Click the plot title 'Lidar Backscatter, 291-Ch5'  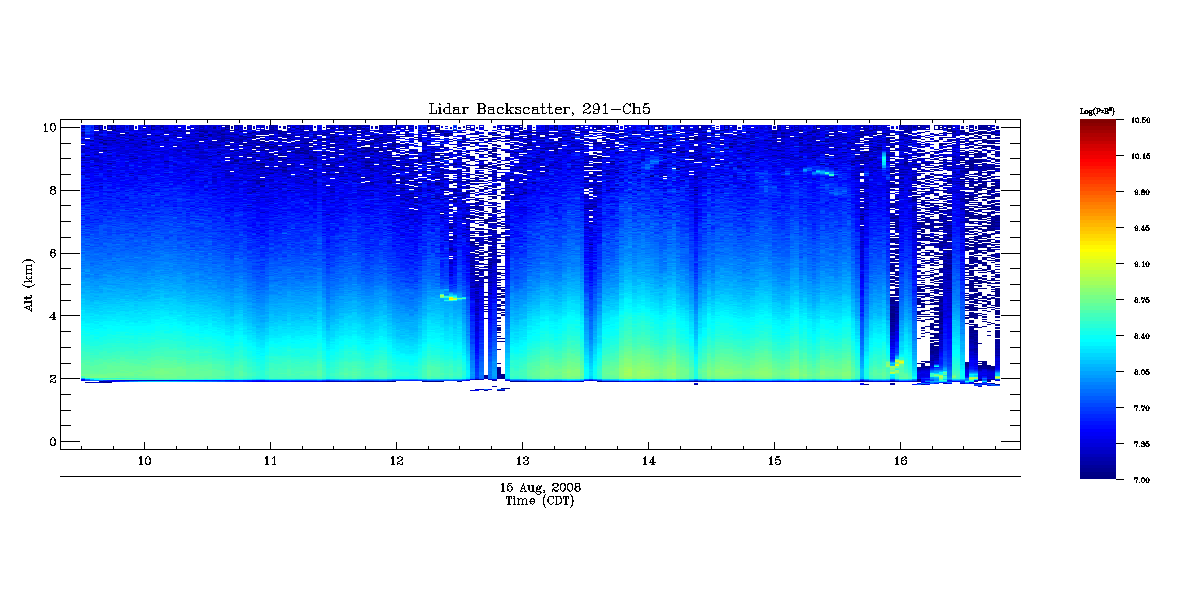[540, 109]
